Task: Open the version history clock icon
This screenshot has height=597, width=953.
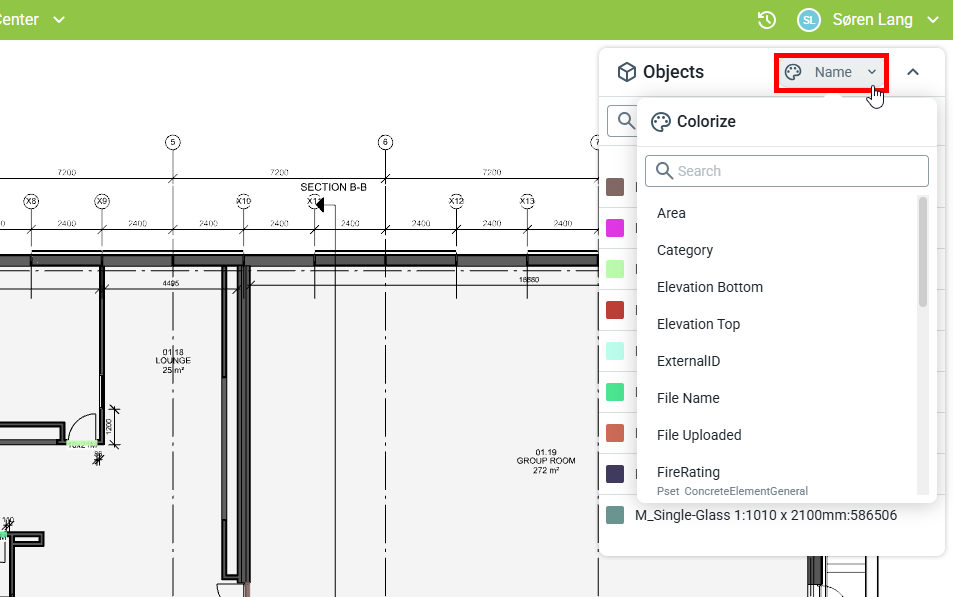Action: pyautogui.click(x=767, y=20)
